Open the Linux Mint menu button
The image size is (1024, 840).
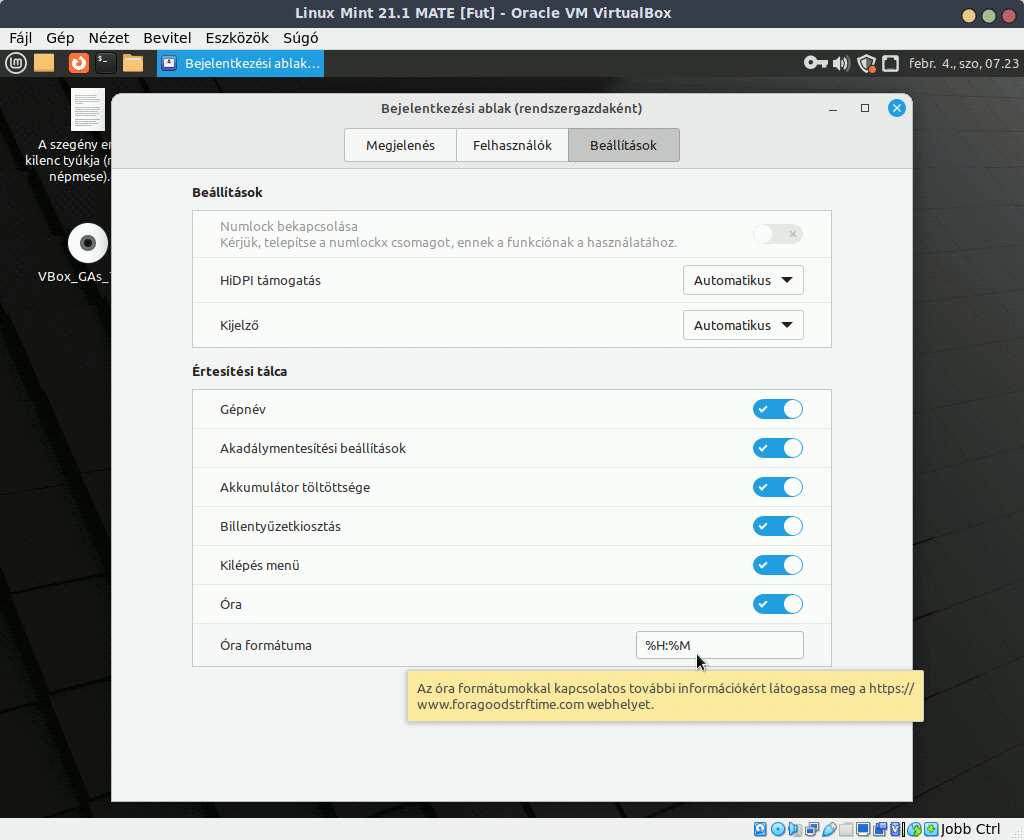[x=16, y=63]
